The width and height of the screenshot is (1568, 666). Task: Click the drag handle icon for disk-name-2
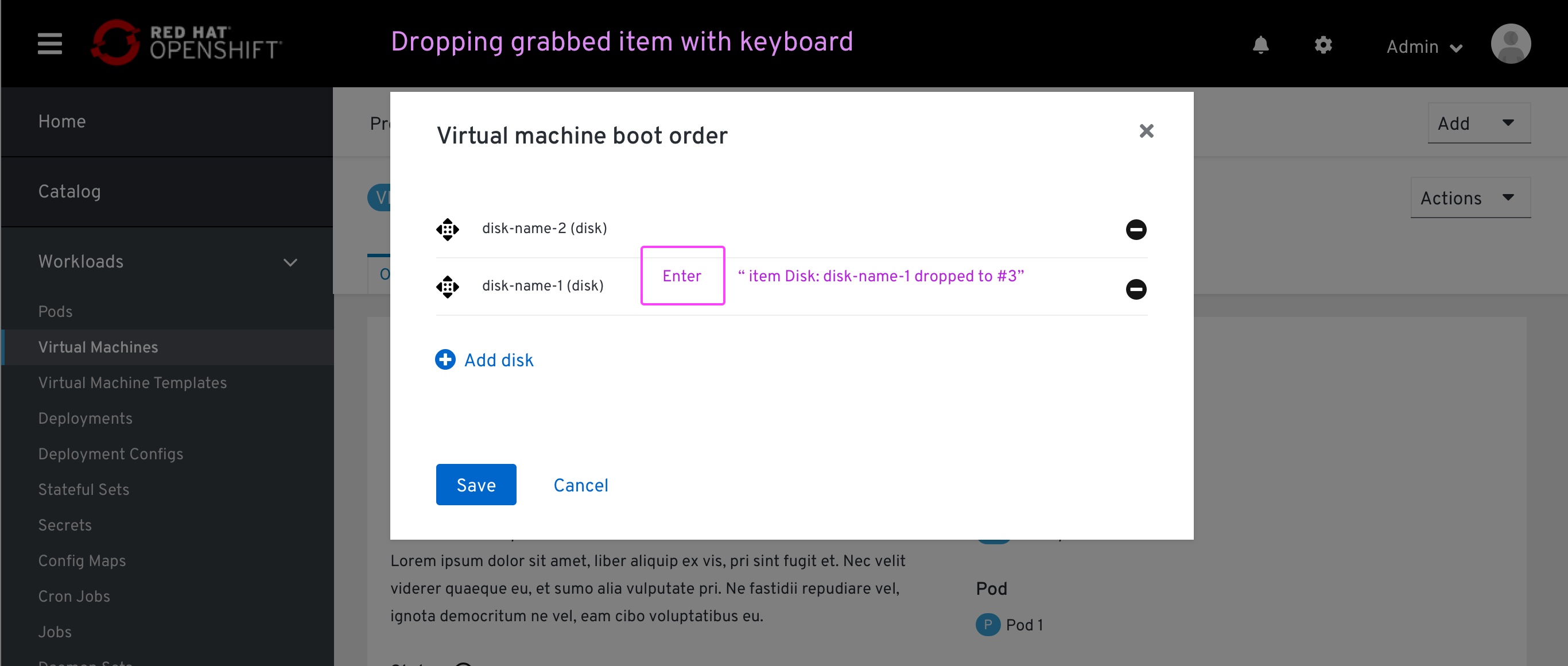[x=447, y=229]
